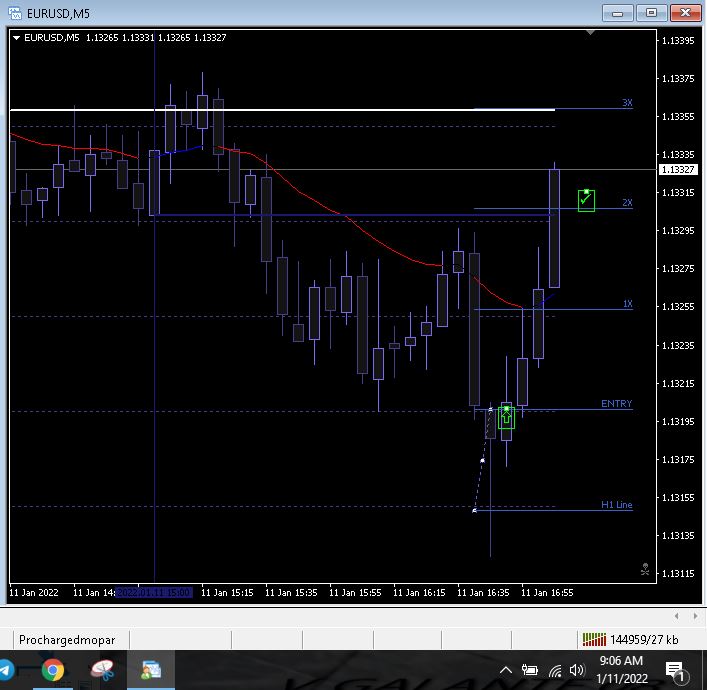Click the Prochargedmopar profile name in status bar
This screenshot has width=707, height=690.
click(x=67, y=640)
